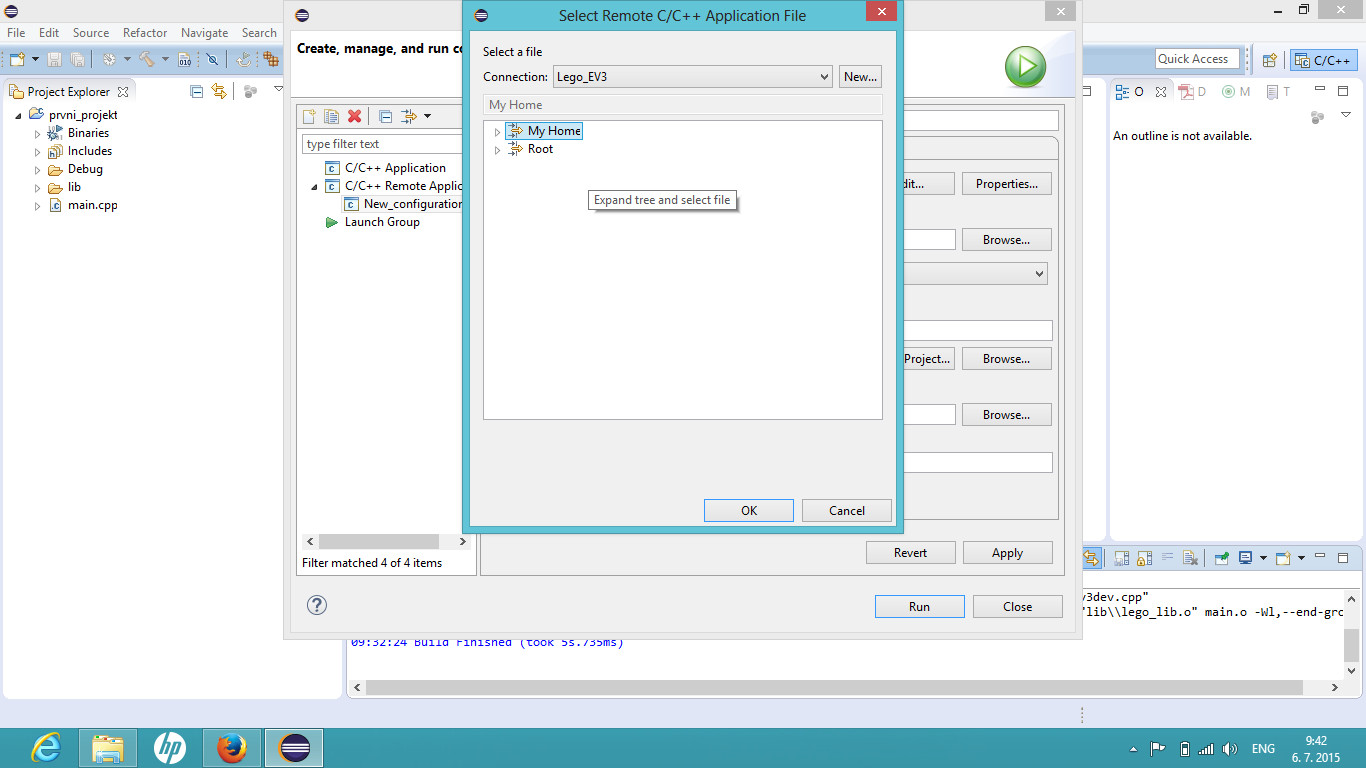Screen dimensions: 1366x768
Task: Click the Pin Console icon
Action: (1221, 558)
